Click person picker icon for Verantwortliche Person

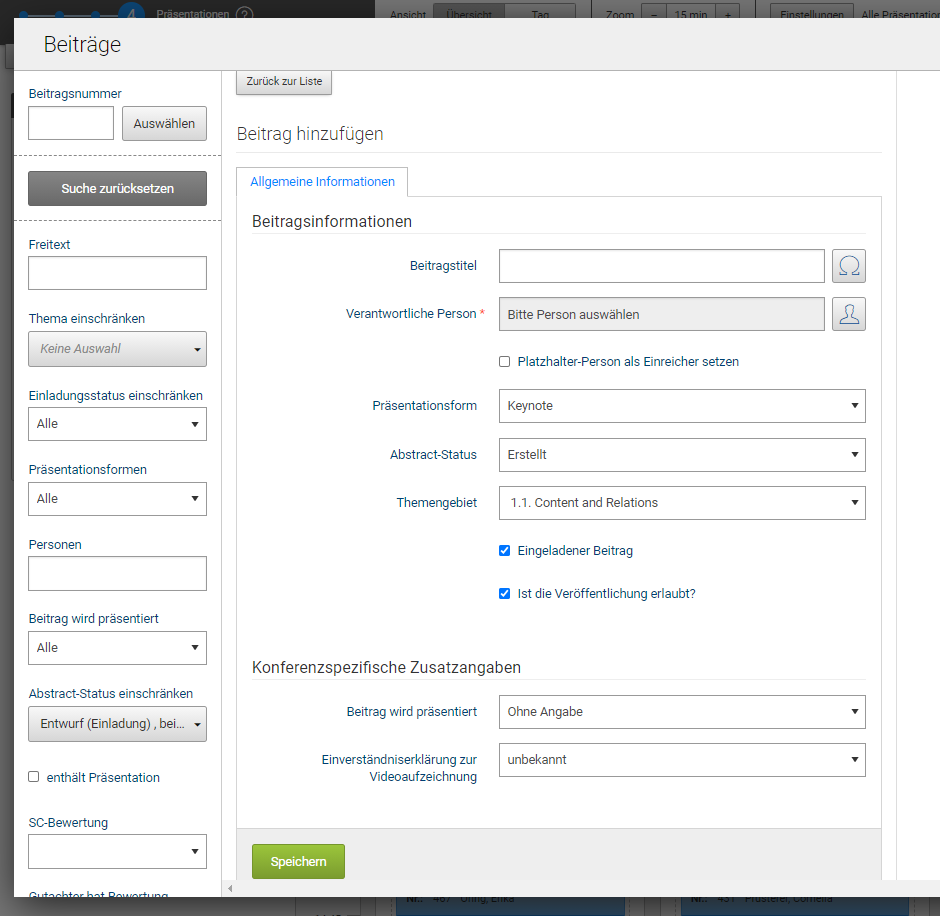[848, 314]
